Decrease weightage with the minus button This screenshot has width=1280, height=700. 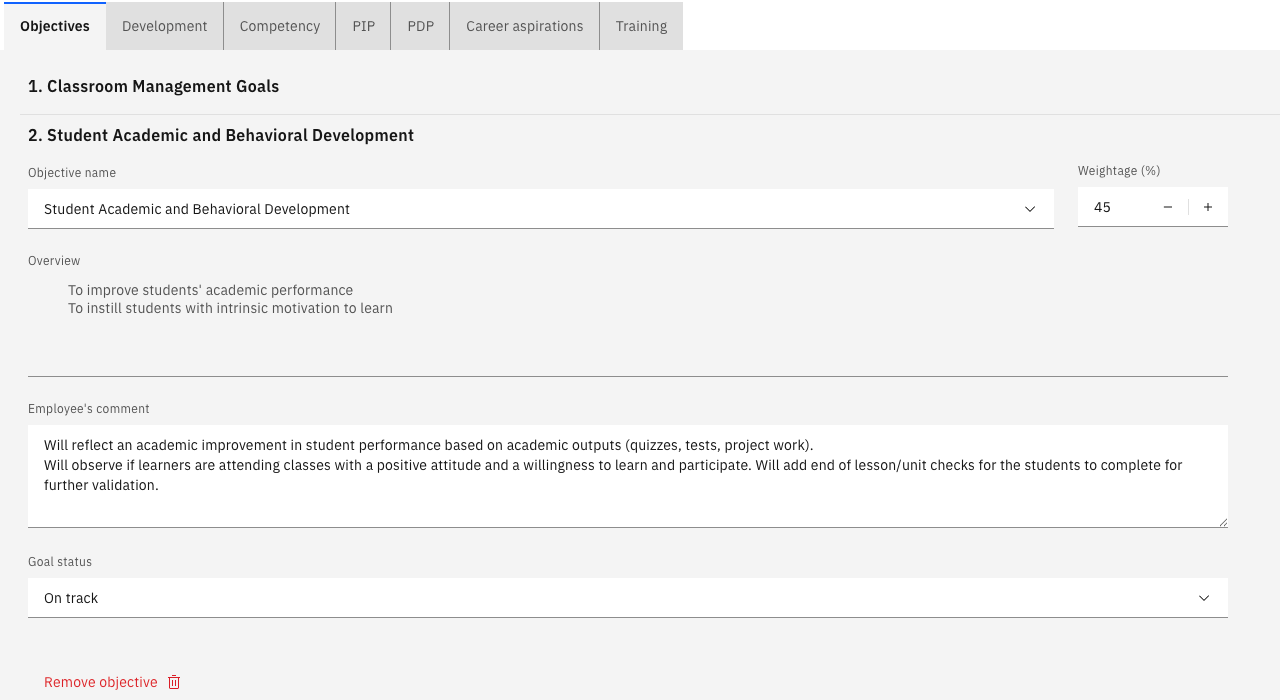1168,207
